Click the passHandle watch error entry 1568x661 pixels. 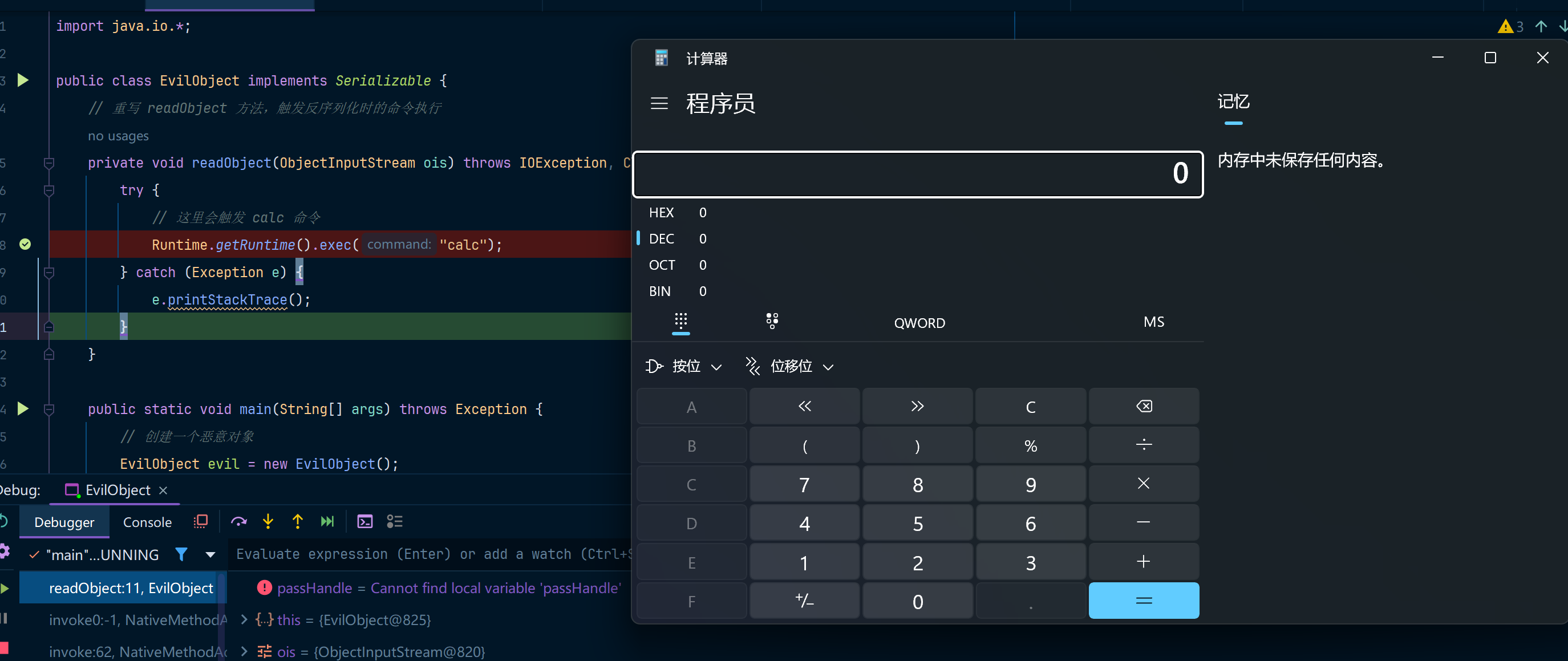point(438,588)
